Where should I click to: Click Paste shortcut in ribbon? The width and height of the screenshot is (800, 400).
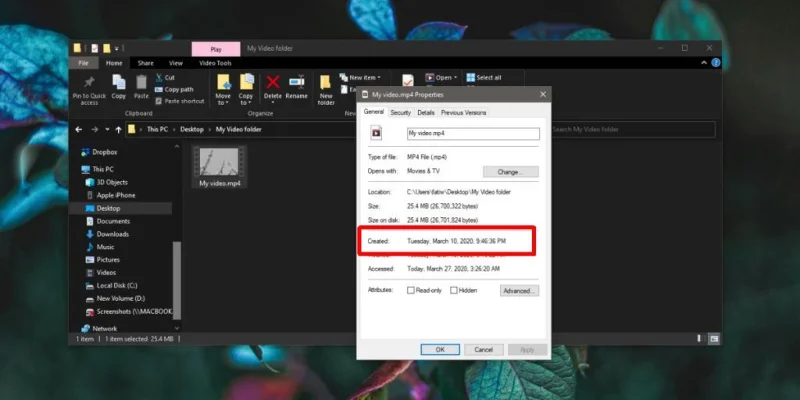tap(179, 101)
